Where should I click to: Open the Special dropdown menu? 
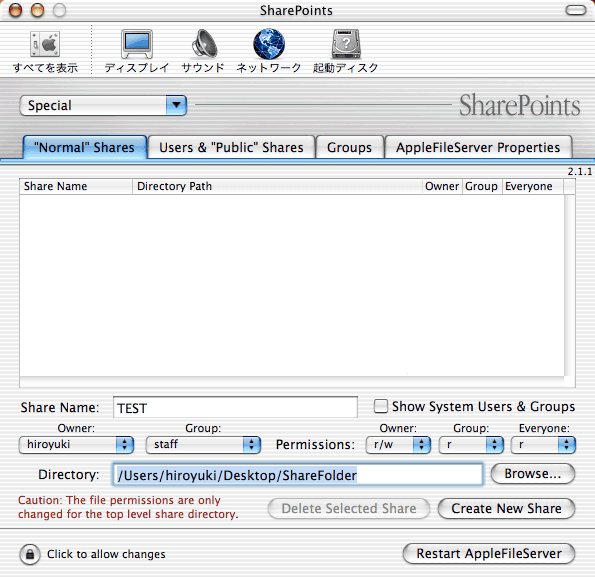tap(103, 105)
